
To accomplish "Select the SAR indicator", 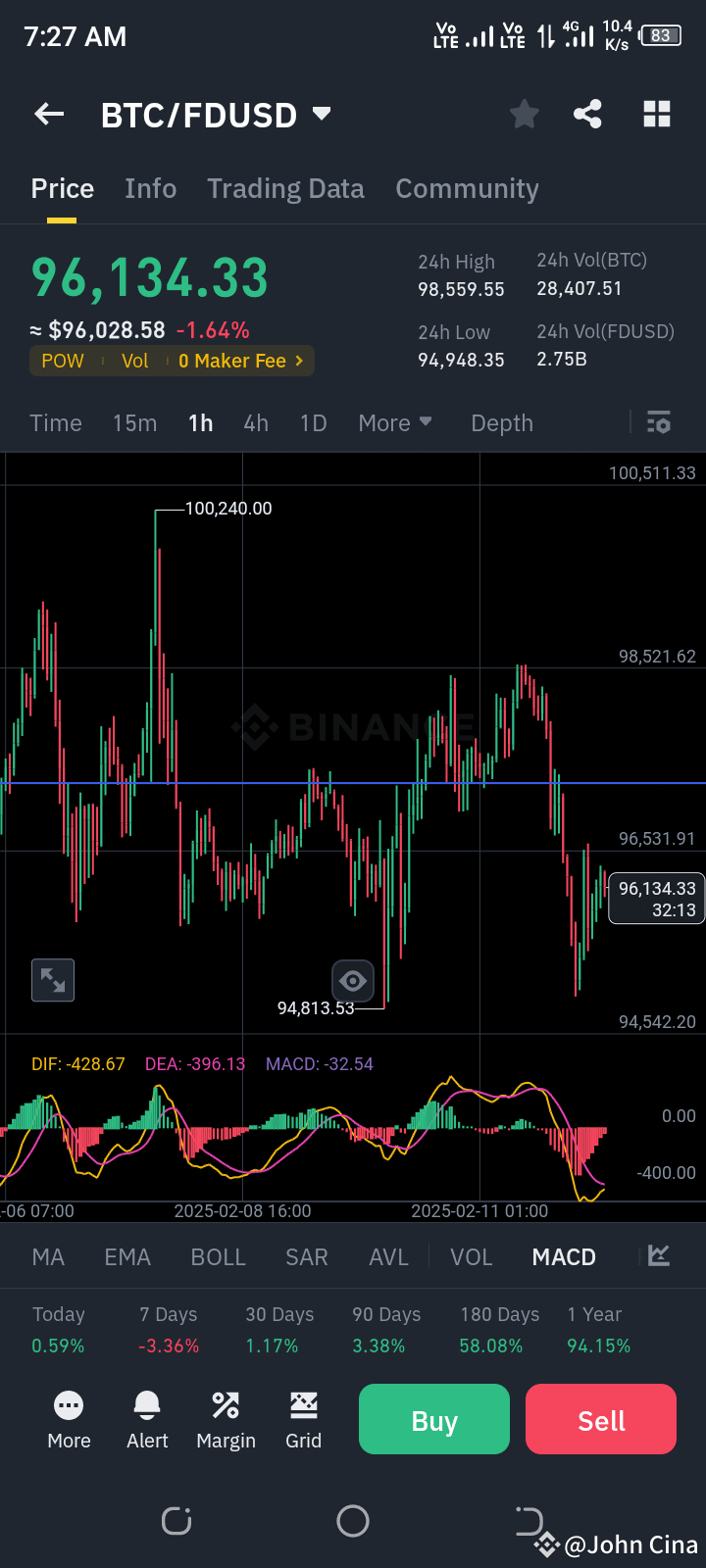I will coord(307,1257).
